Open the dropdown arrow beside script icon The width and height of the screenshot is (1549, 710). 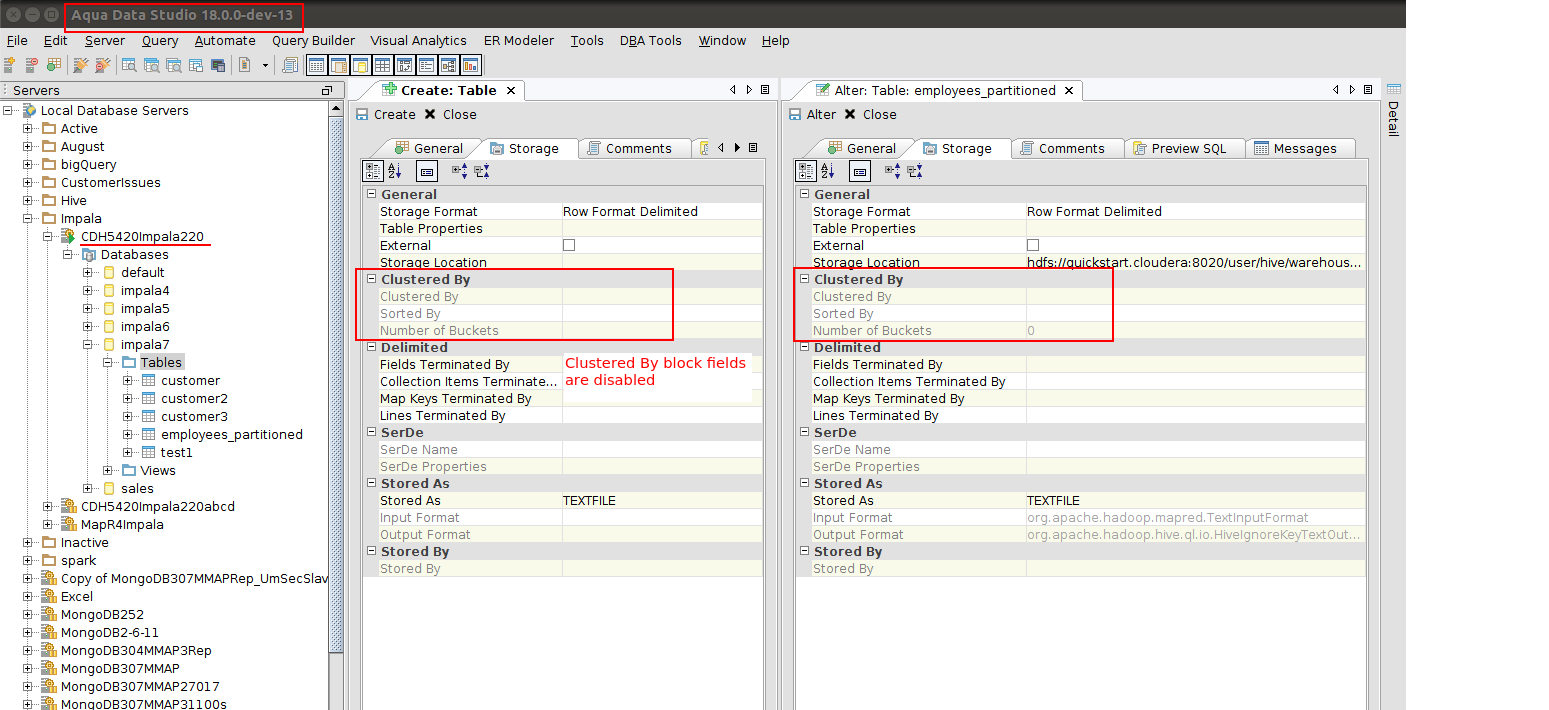point(265,65)
